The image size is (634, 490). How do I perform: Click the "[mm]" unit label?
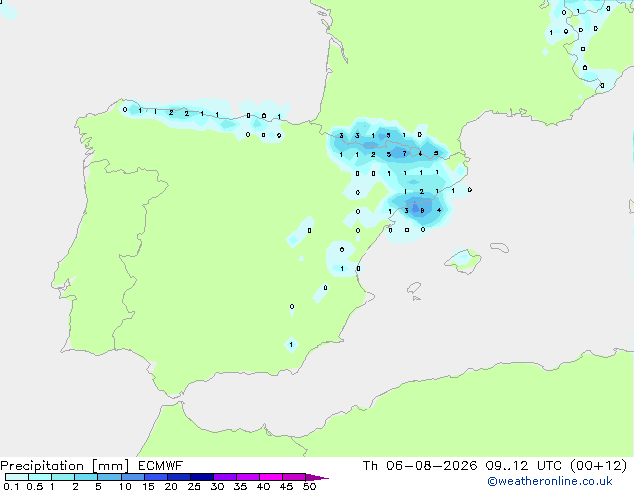pyautogui.click(x=110, y=466)
